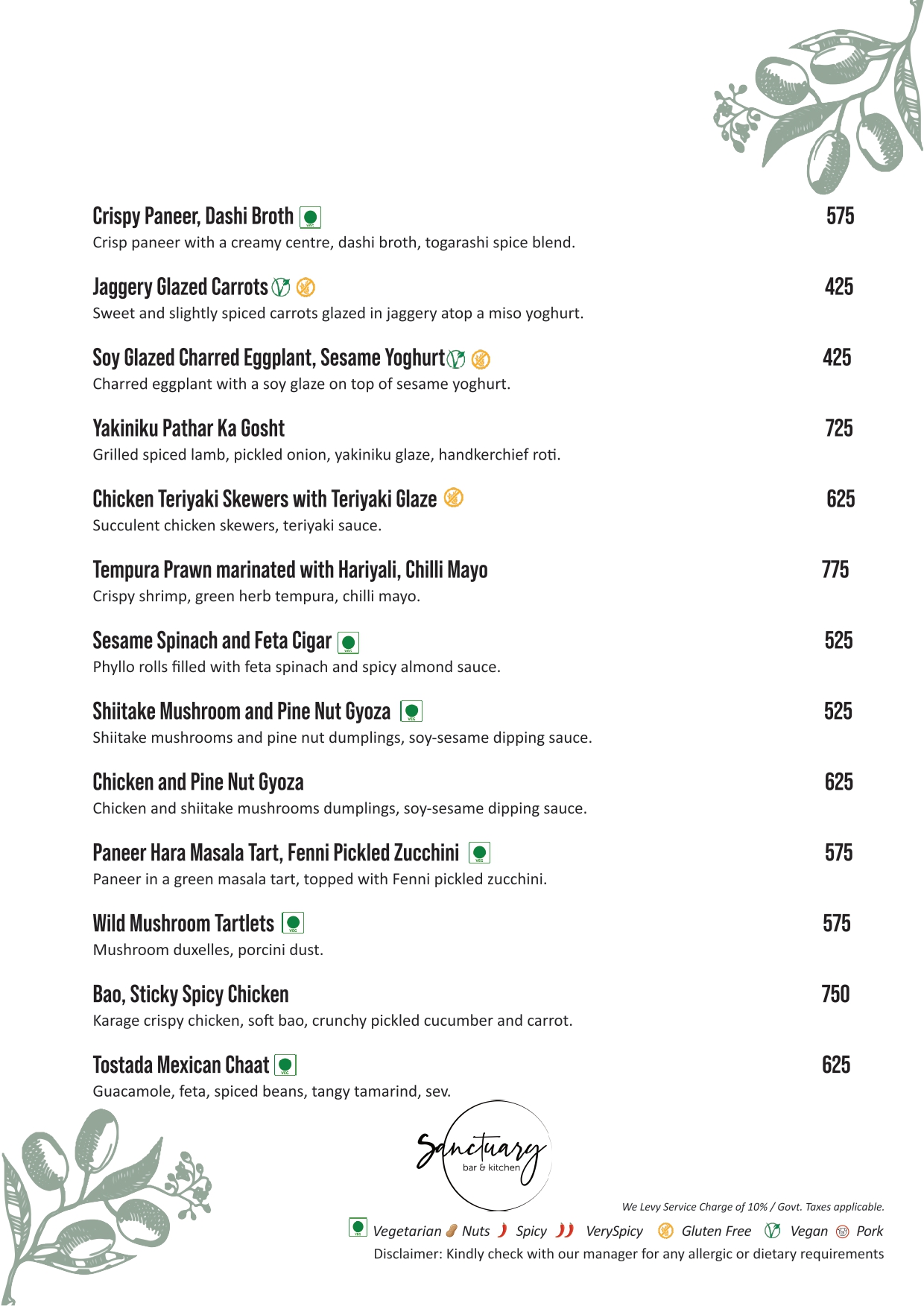This screenshot has height=1306, width=924.
Task: Click the double chilli VerySpicy legend icon
Action: [x=566, y=1230]
